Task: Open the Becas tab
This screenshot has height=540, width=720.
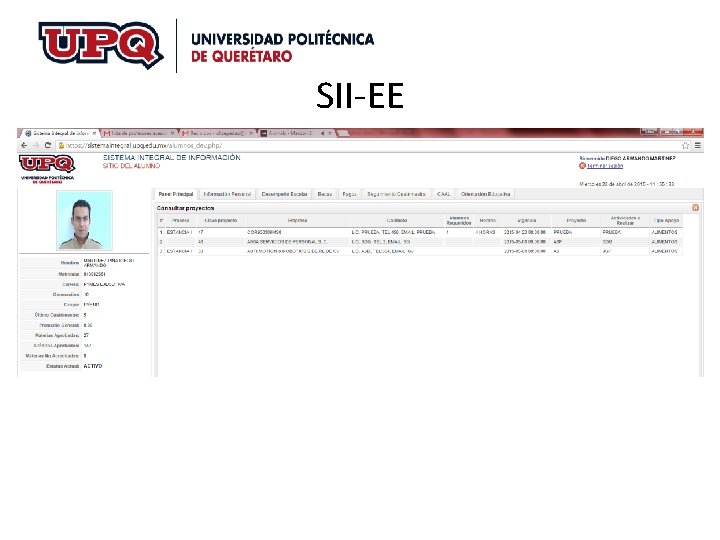Action: click(325, 194)
